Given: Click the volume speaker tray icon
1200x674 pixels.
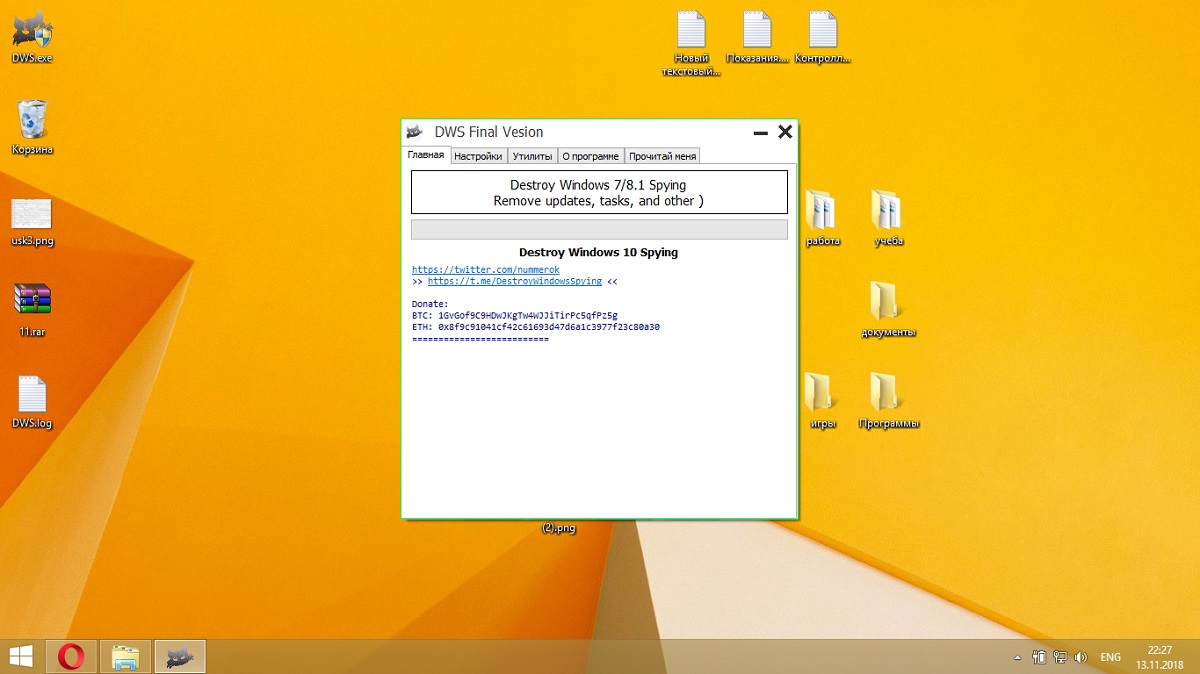Looking at the screenshot, I should pos(1080,658).
